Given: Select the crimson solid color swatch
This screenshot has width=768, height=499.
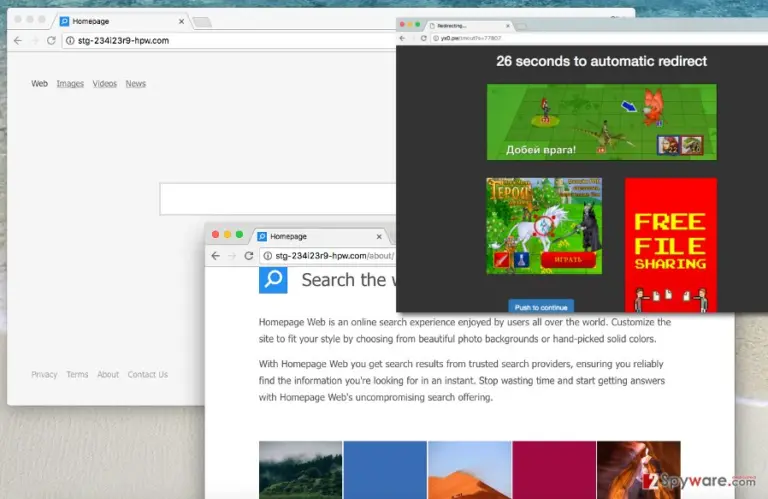Looking at the screenshot, I should [554, 470].
